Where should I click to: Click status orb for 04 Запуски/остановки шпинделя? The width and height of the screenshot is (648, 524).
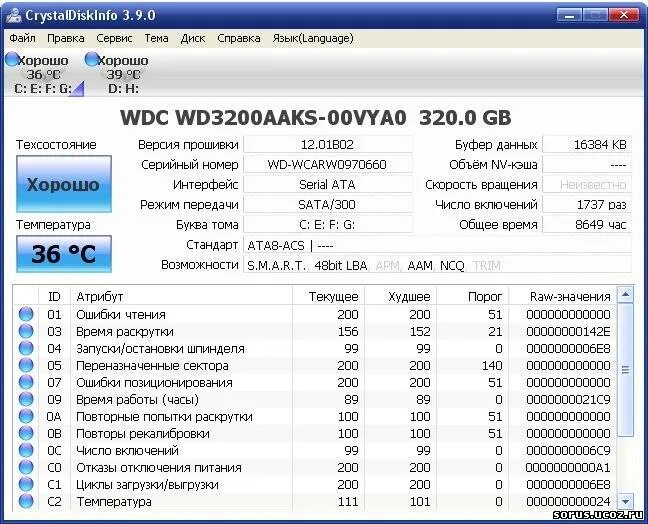coord(26,348)
